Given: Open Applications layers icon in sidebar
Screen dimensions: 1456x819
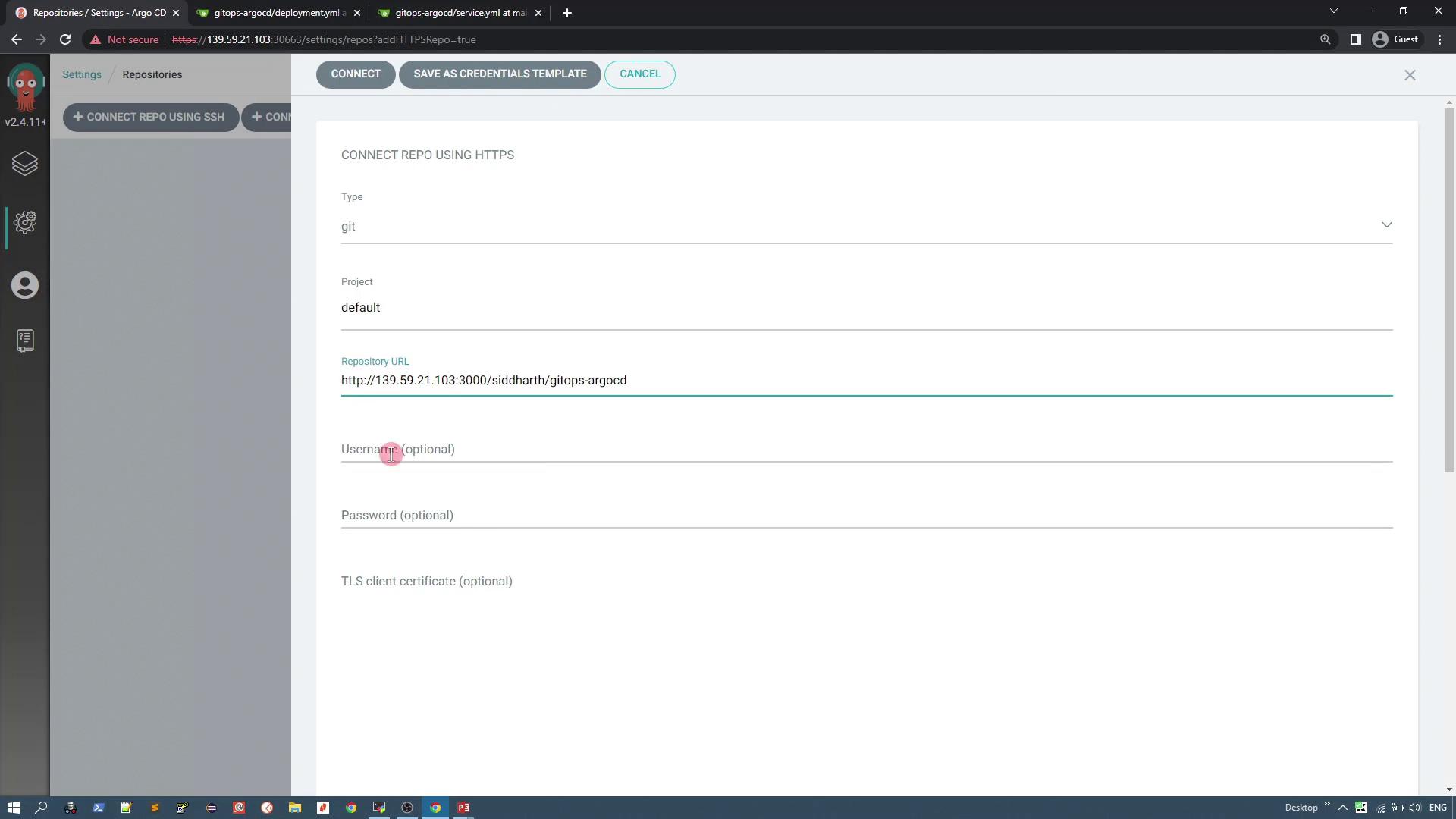Looking at the screenshot, I should (x=25, y=164).
